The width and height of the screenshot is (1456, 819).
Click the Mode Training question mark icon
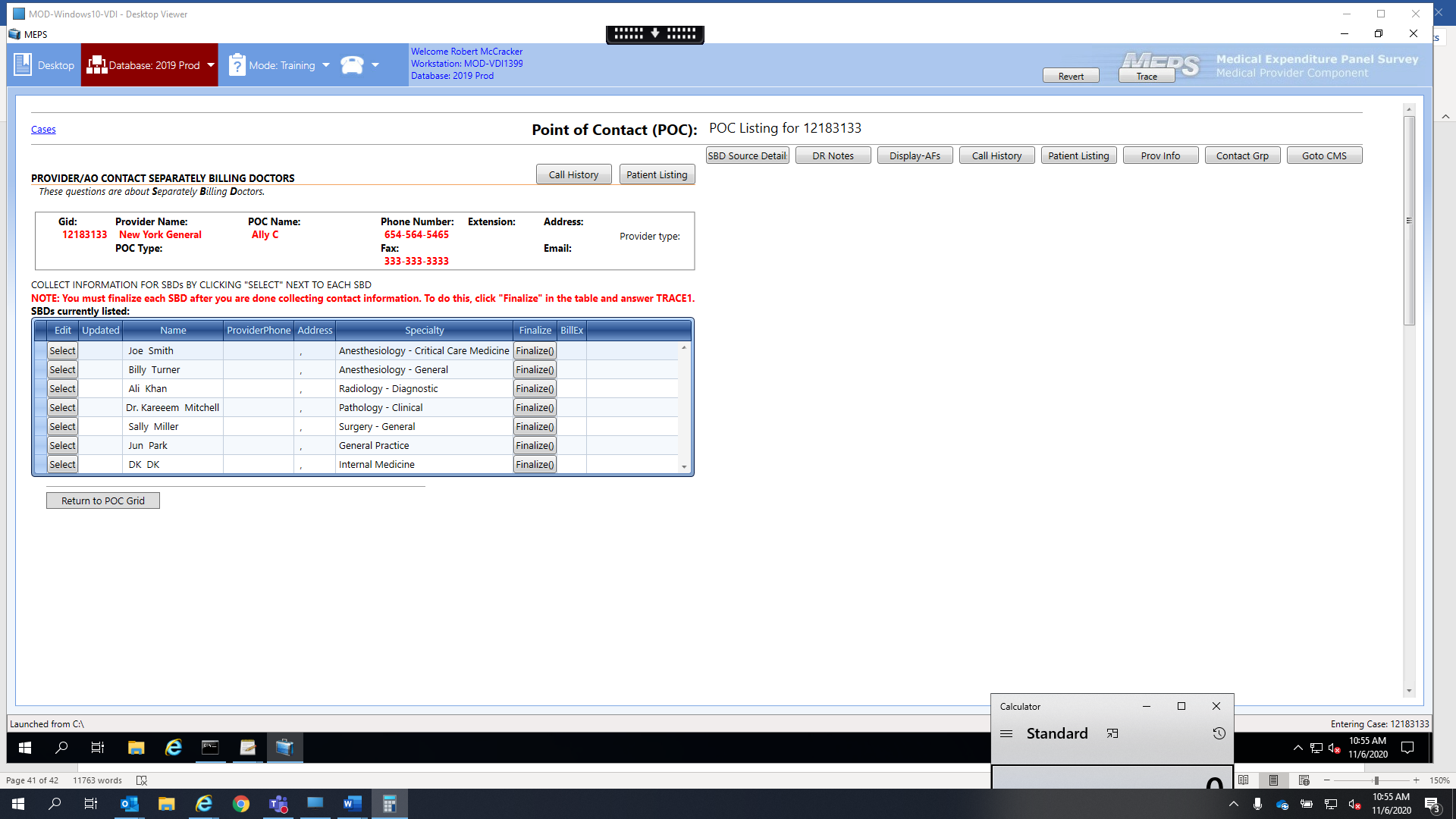pos(237,65)
